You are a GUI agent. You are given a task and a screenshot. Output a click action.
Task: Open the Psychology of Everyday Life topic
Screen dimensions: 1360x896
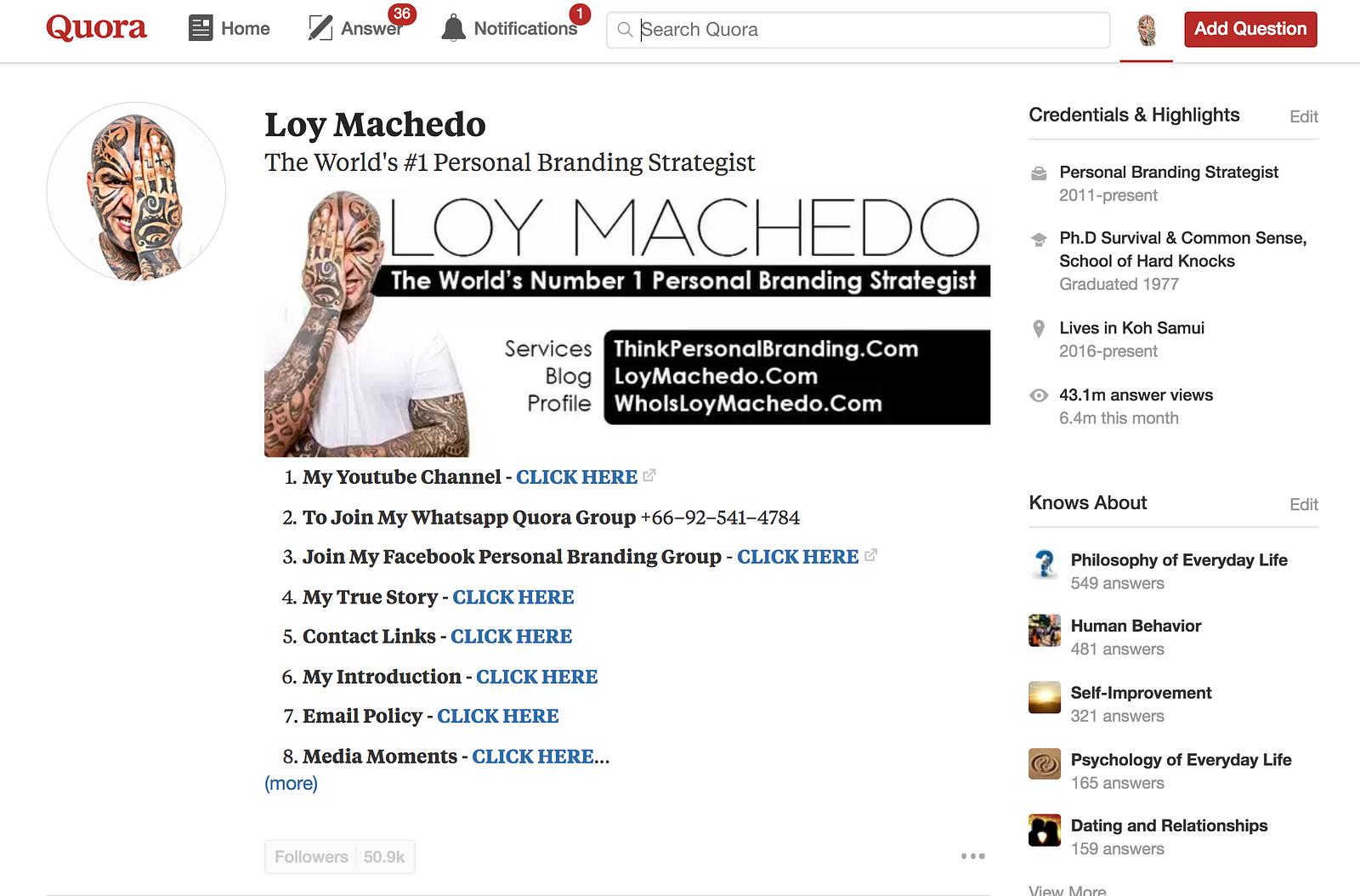pyautogui.click(x=1181, y=759)
